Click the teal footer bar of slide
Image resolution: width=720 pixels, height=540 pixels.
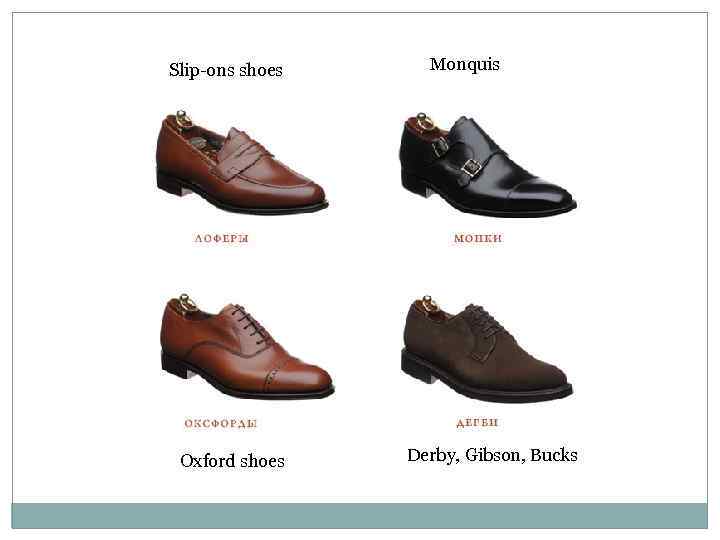coord(360,516)
